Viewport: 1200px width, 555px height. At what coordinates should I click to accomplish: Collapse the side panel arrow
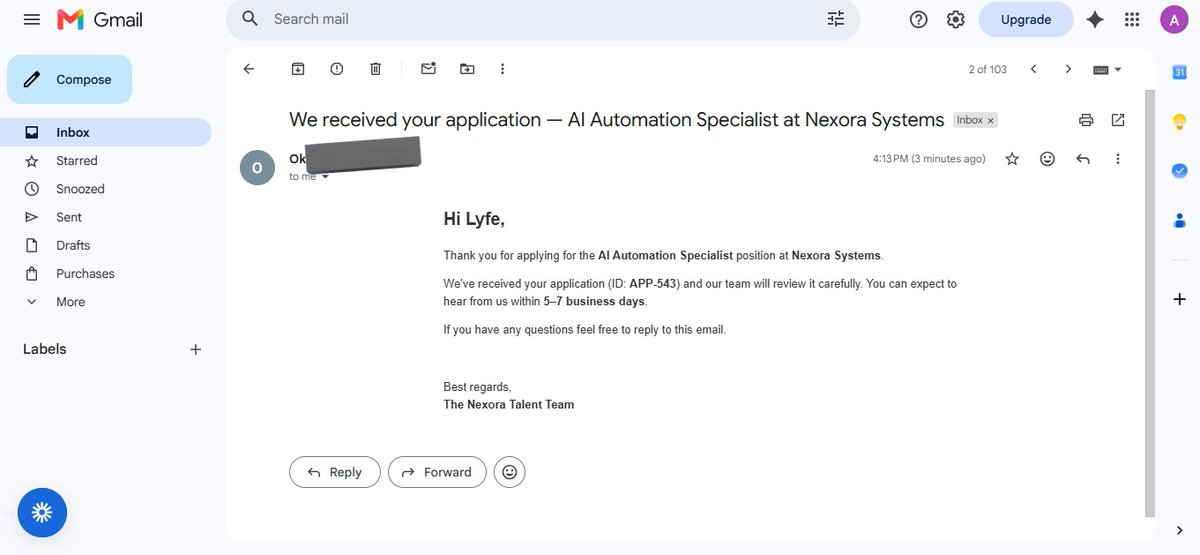pos(1181,530)
